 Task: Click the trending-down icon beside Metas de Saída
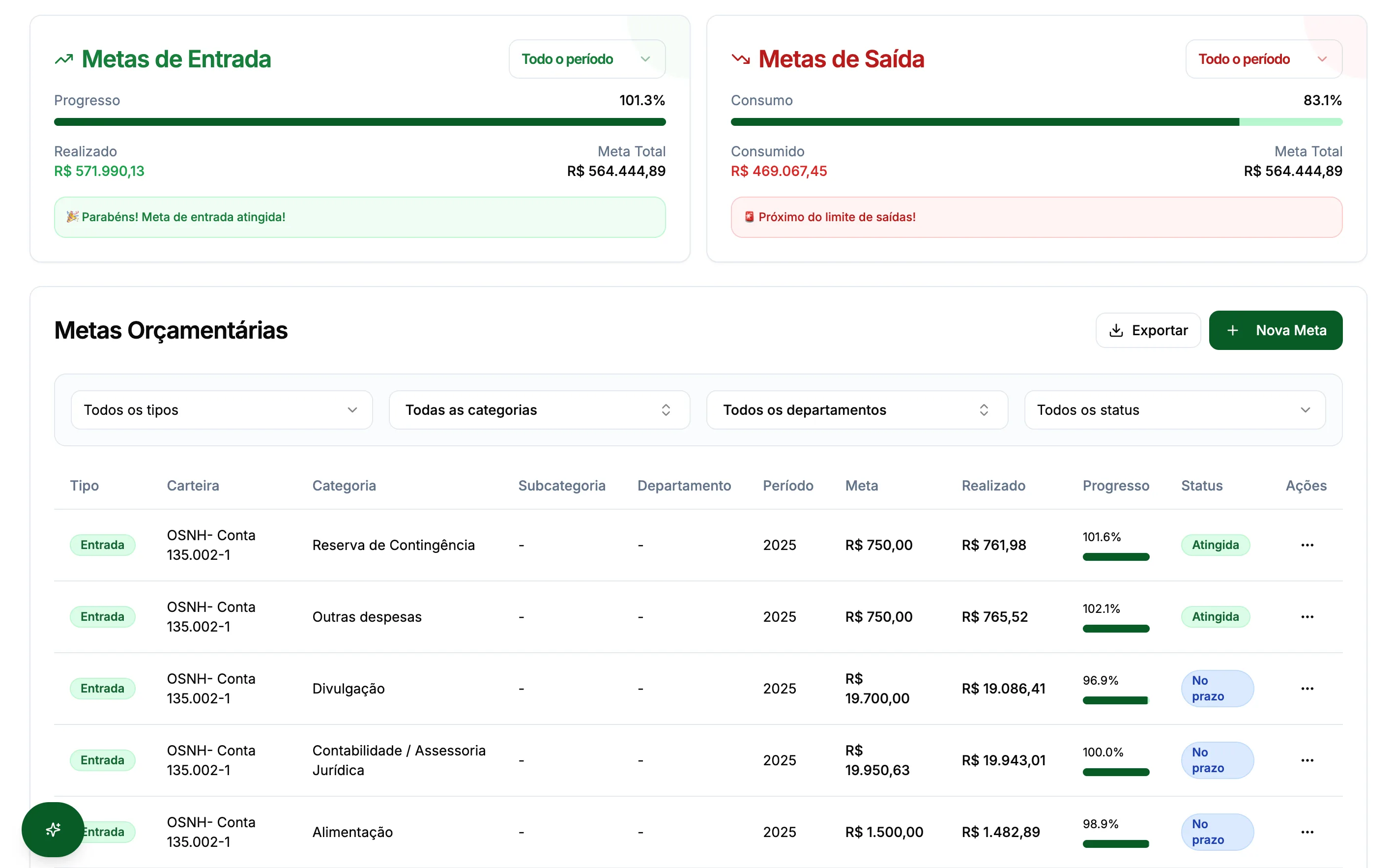point(741,59)
